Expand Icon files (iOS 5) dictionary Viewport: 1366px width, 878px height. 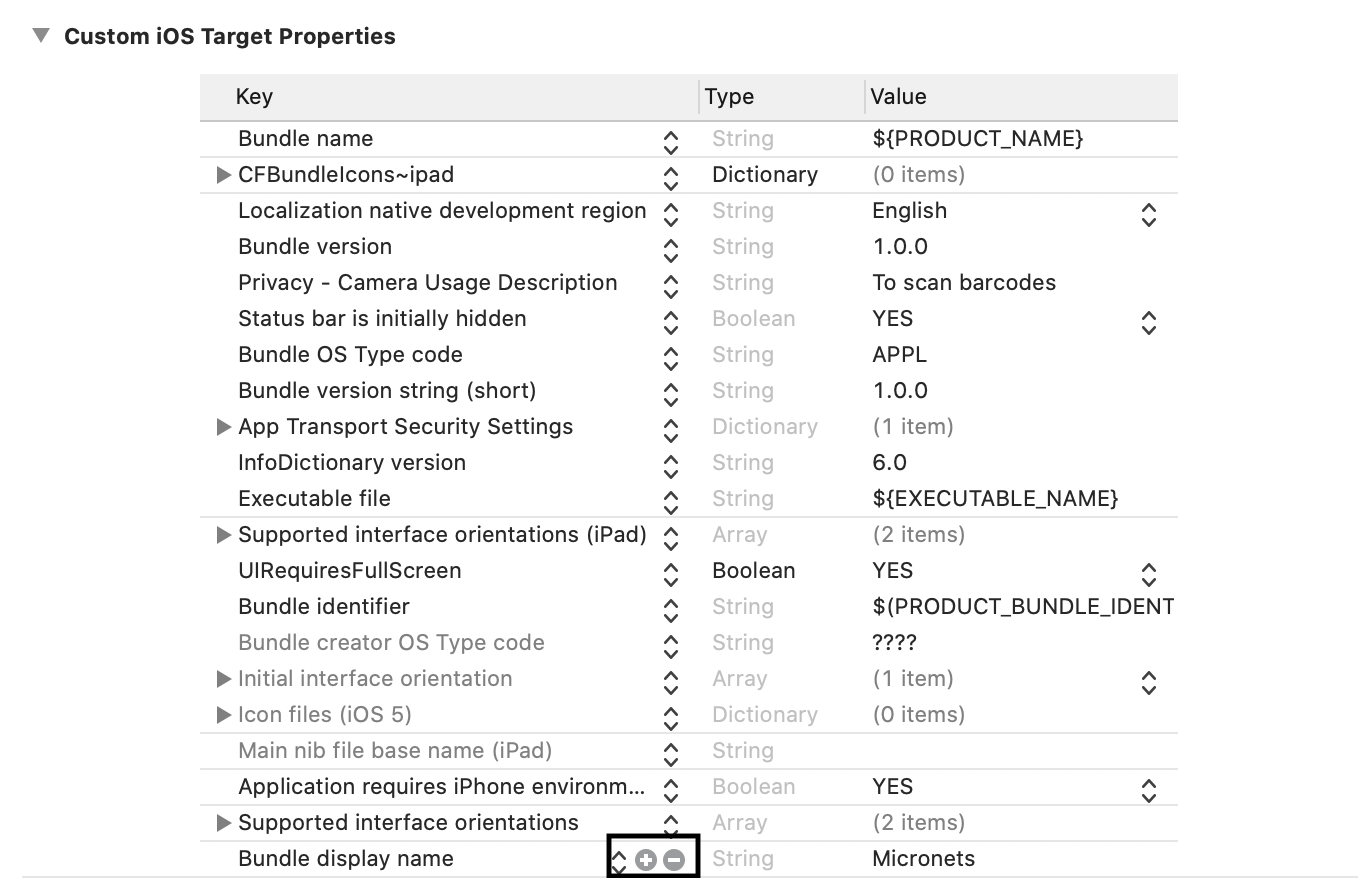click(x=224, y=715)
